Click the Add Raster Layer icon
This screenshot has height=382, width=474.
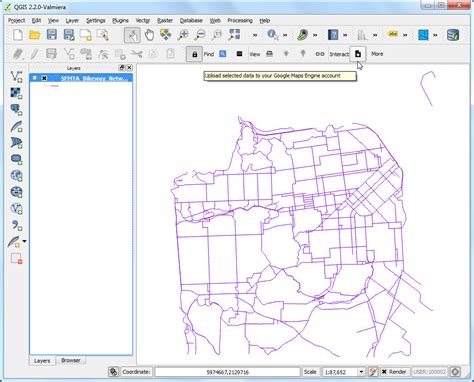16,93
